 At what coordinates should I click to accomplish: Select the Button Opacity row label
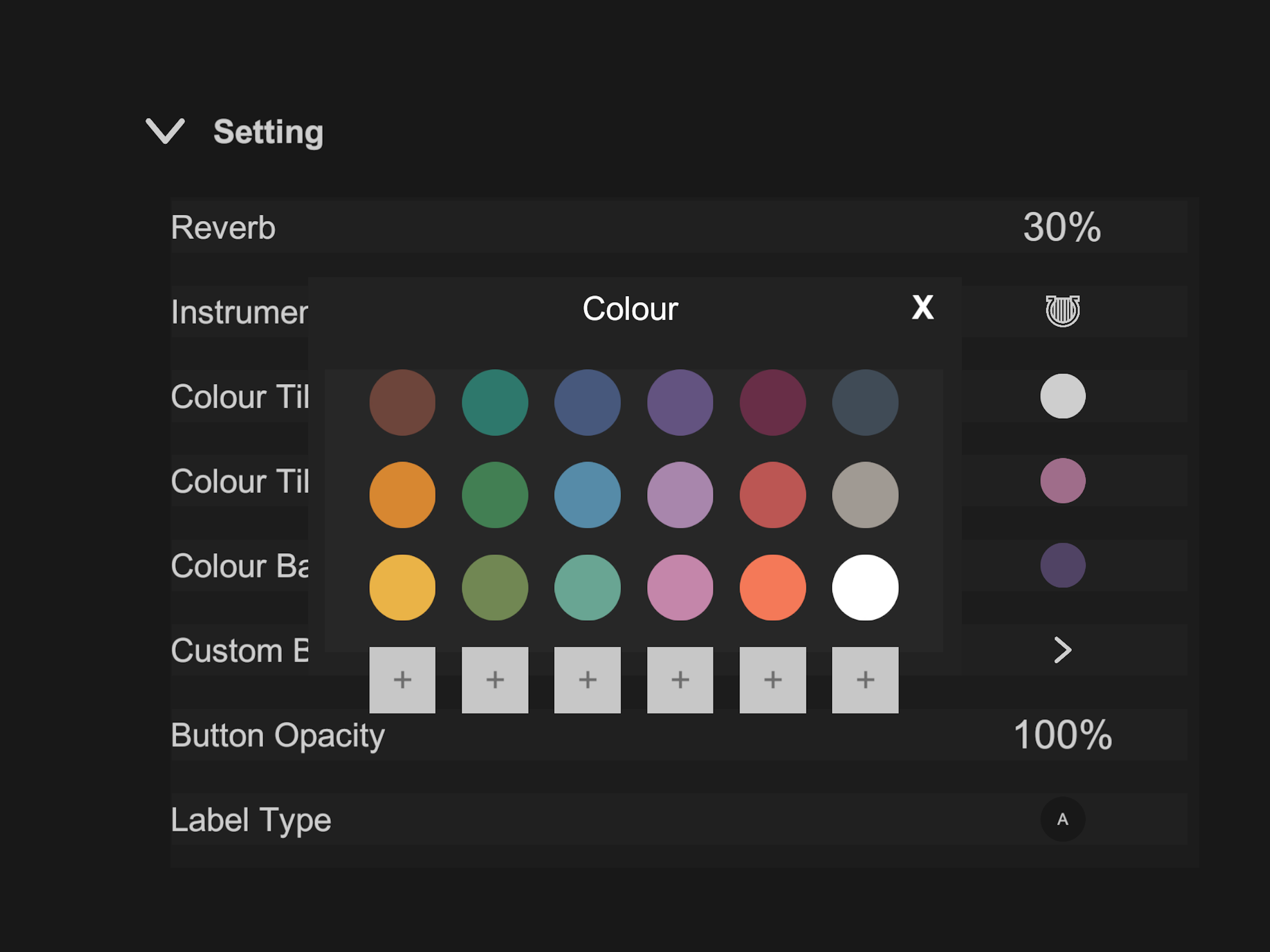tap(278, 736)
